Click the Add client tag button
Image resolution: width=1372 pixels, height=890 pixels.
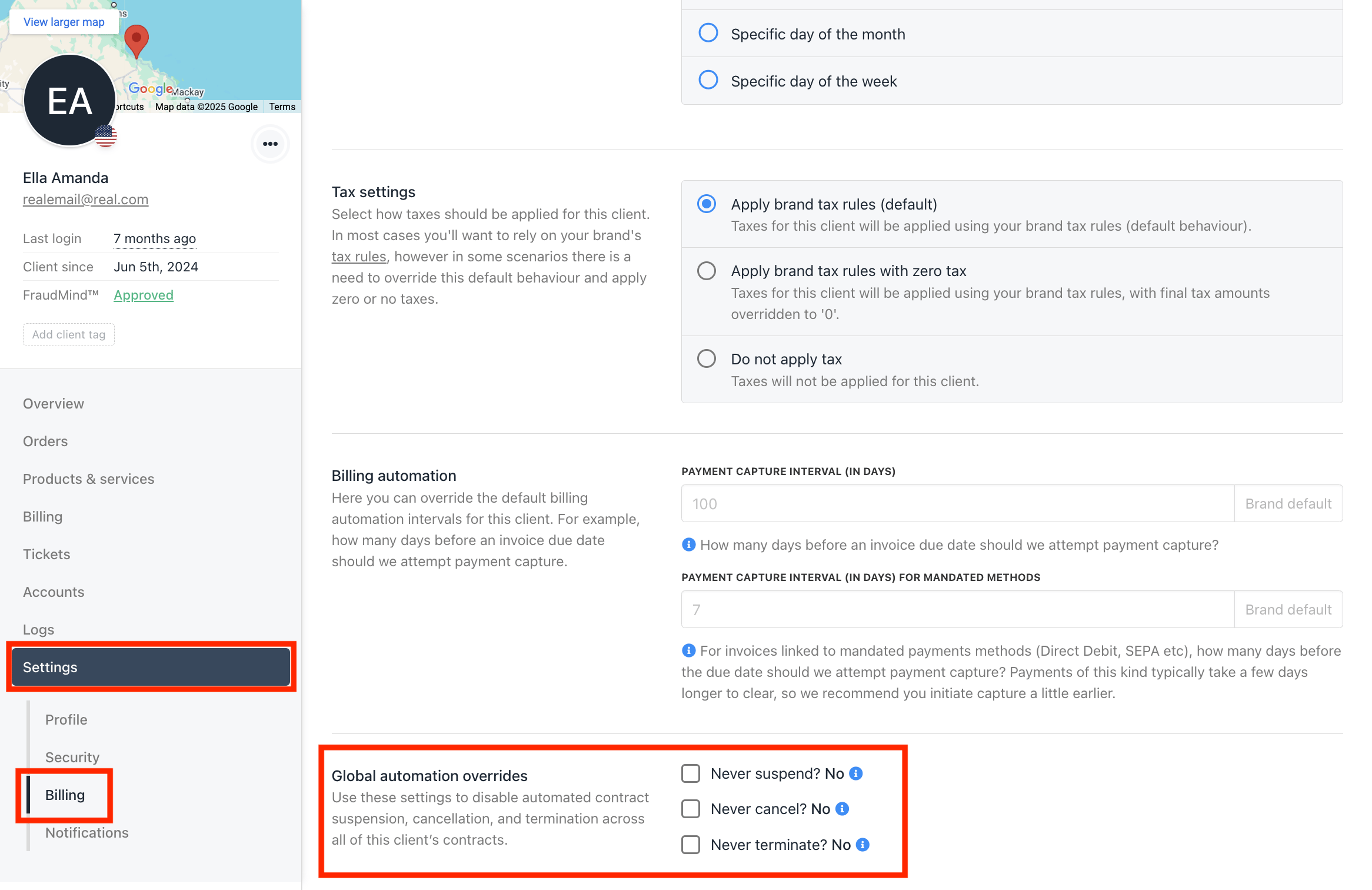(x=69, y=334)
